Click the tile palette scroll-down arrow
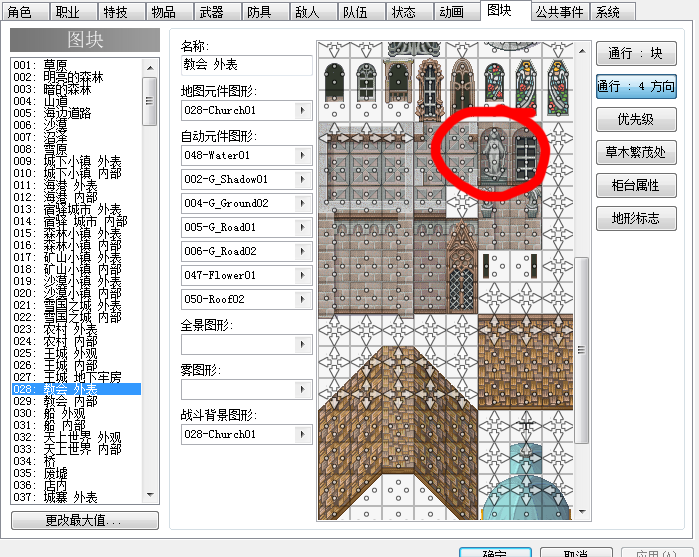Image resolution: width=699 pixels, height=557 pixels. [582, 512]
